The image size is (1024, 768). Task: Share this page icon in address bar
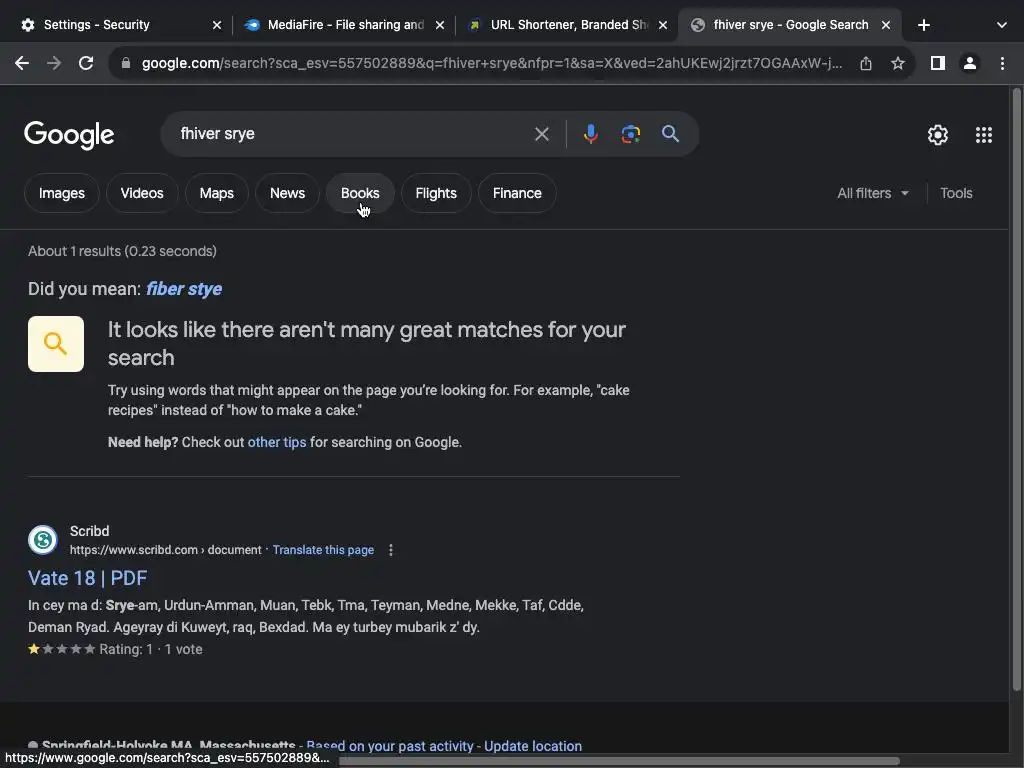[866, 63]
